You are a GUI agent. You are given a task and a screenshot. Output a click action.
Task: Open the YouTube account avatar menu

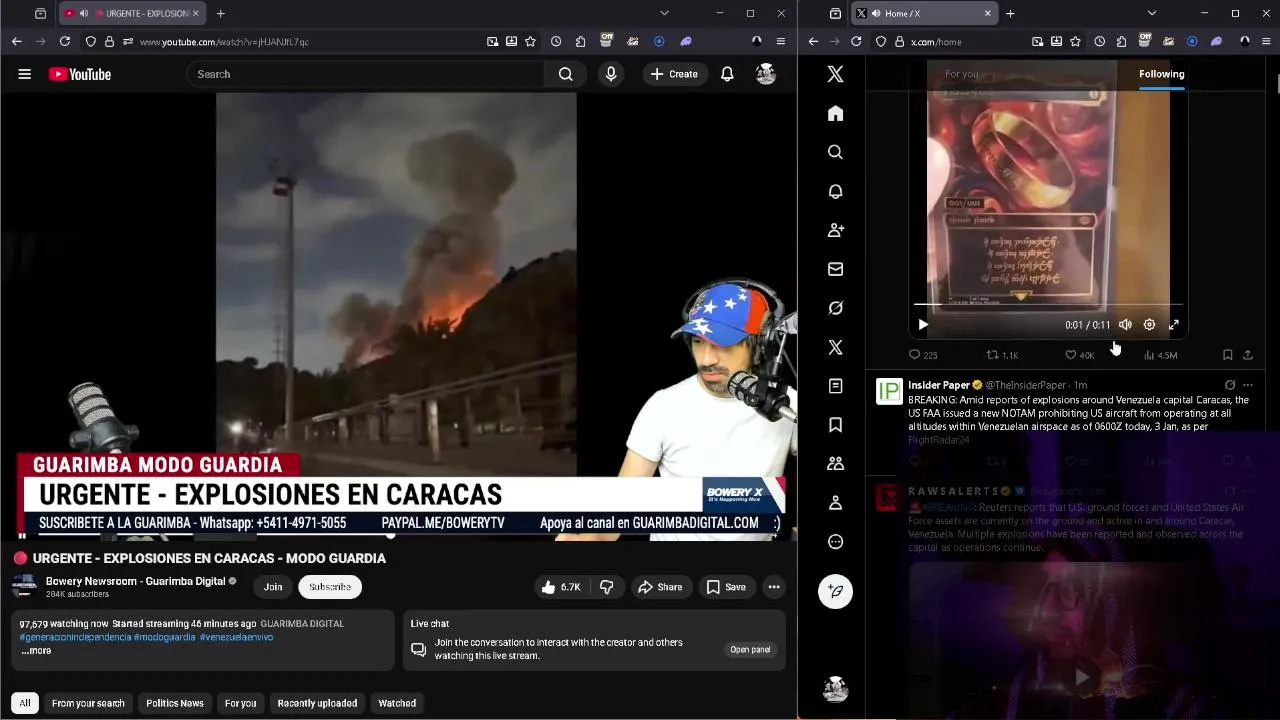coord(766,74)
